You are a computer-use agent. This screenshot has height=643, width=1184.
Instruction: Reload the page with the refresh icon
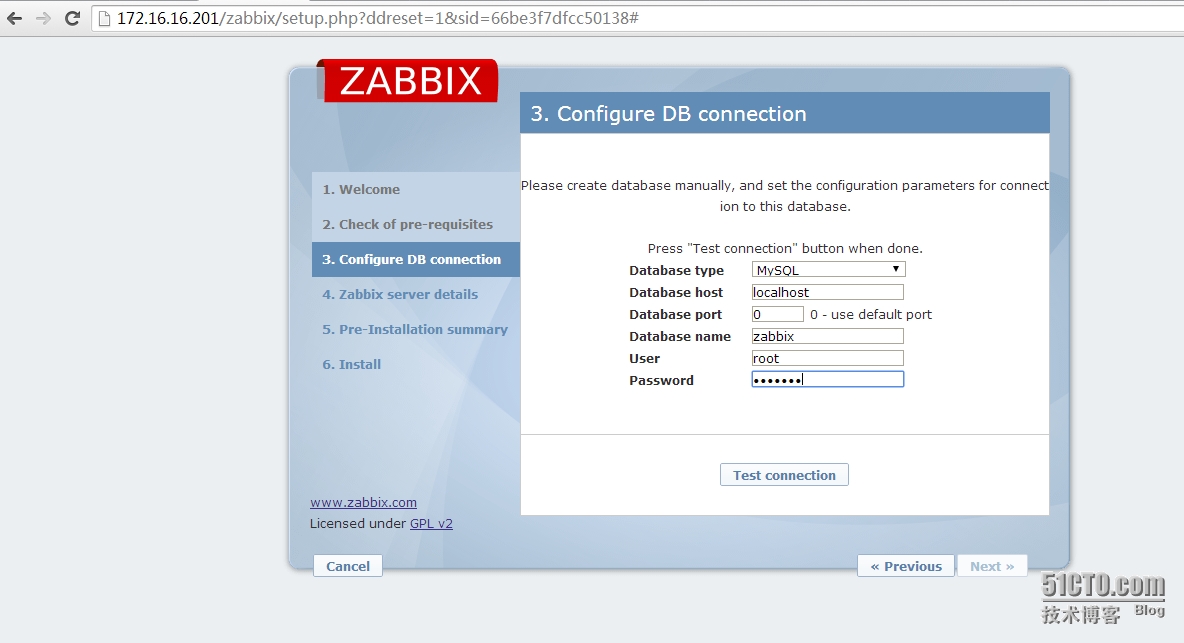point(72,18)
